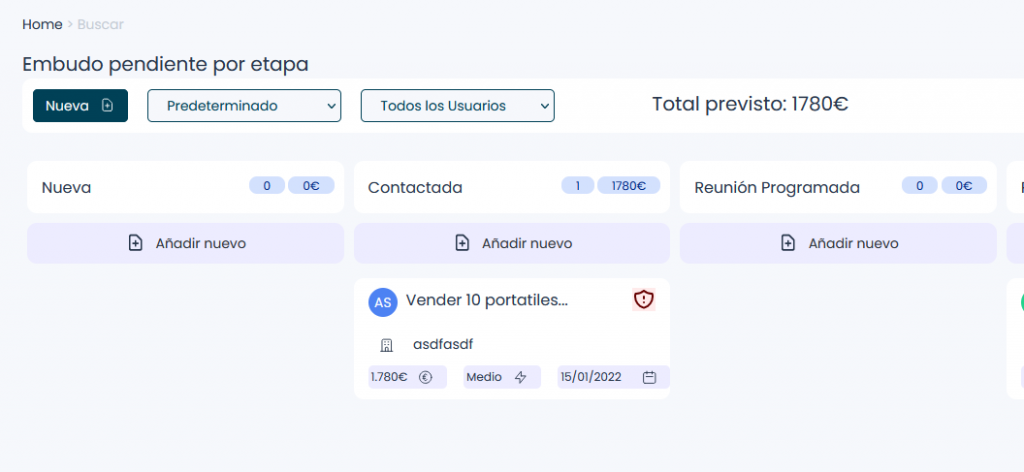This screenshot has height=472, width=1024.
Task: Click the red shield alert icon on card
Action: point(644,299)
